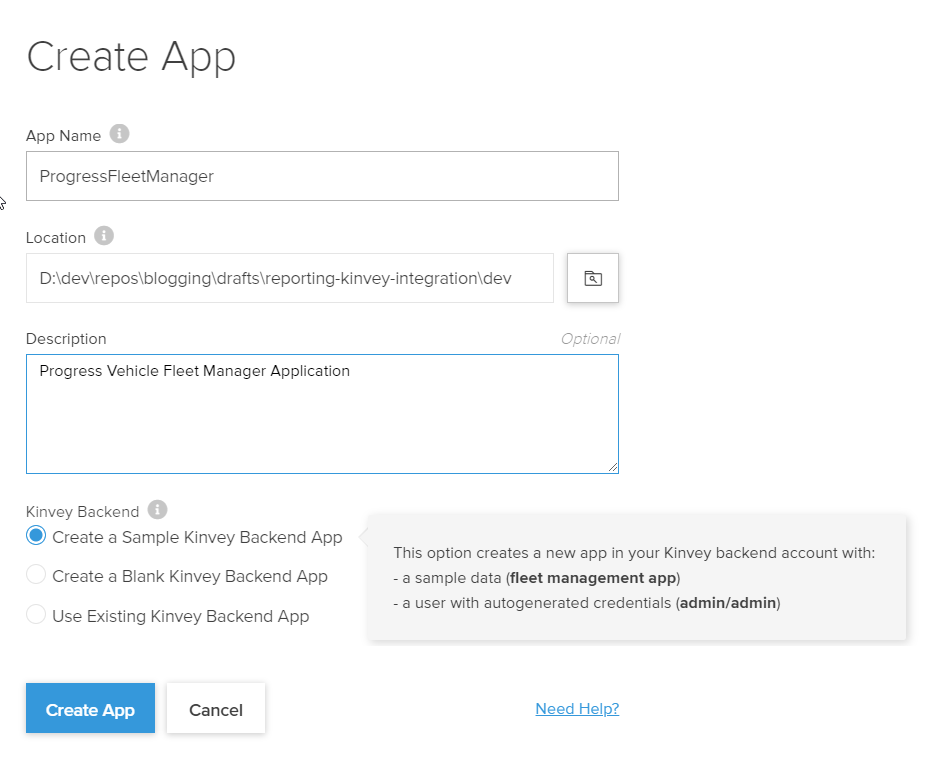This screenshot has height=776, width=928.
Task: Click the Optional hint text
Action: (590, 339)
